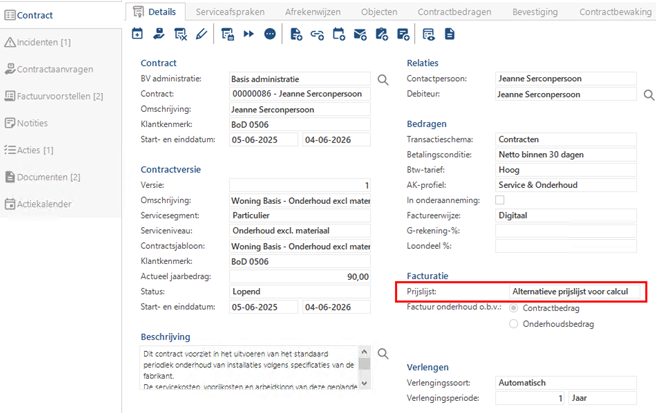
Task: Select the Onderhoudsbedrag radio option
Action: coord(513,324)
